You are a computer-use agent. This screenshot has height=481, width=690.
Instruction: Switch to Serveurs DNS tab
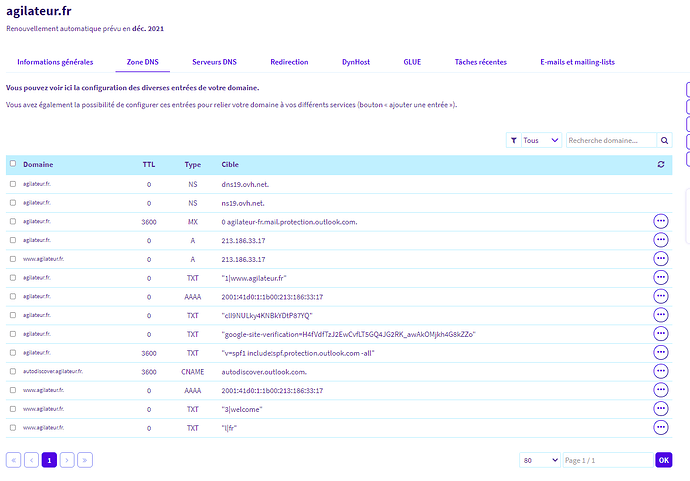[x=214, y=62]
